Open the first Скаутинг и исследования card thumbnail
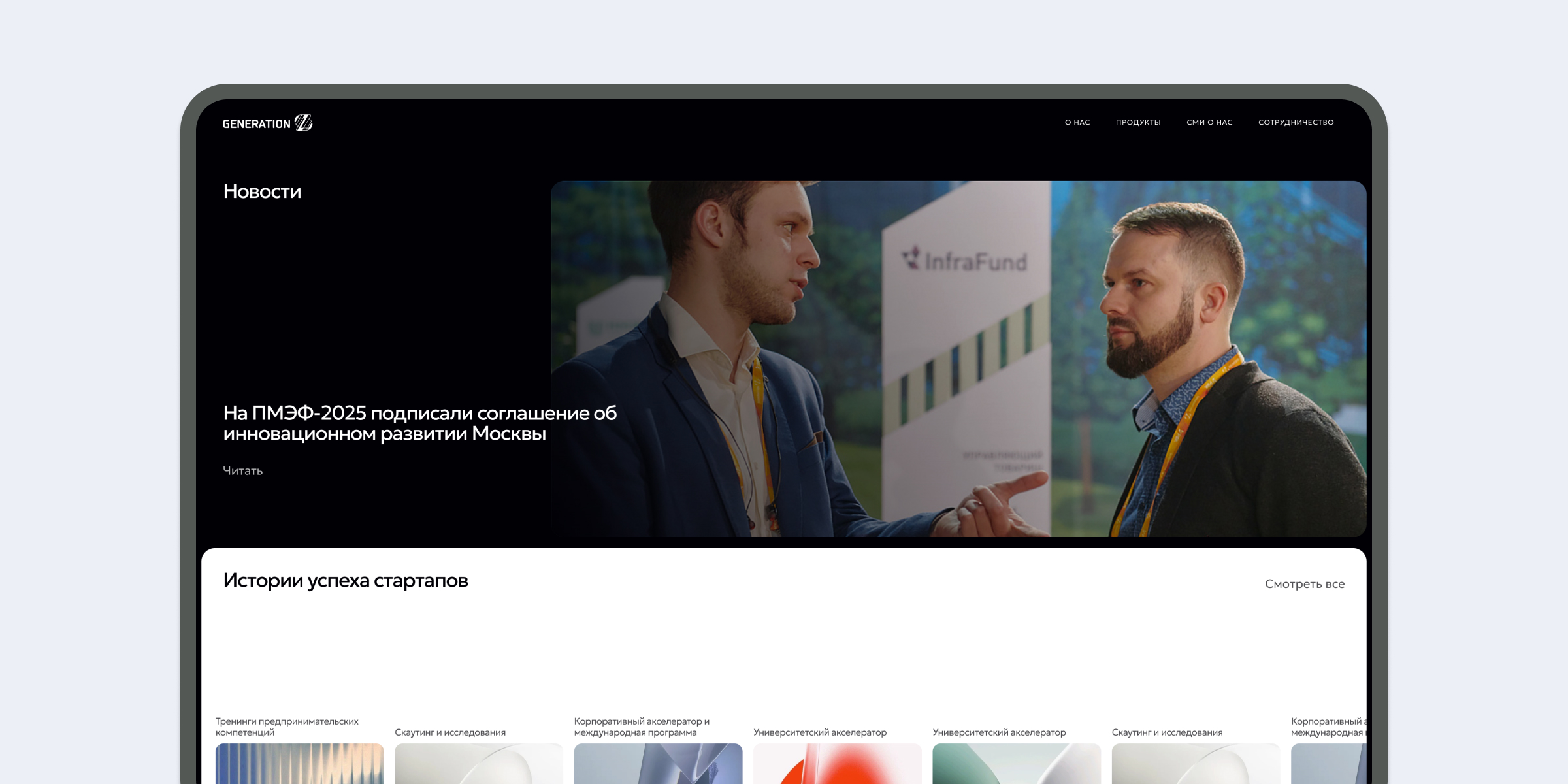 [479, 764]
